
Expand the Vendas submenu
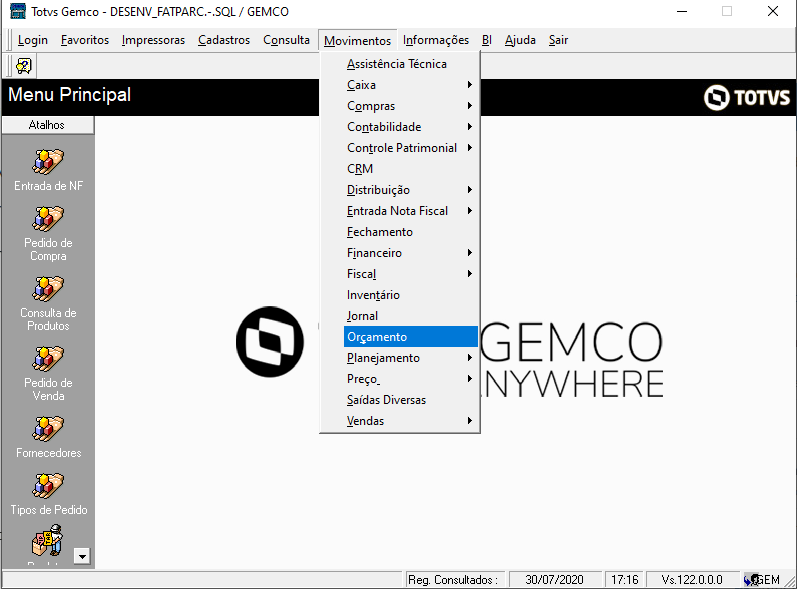pyautogui.click(x=400, y=421)
